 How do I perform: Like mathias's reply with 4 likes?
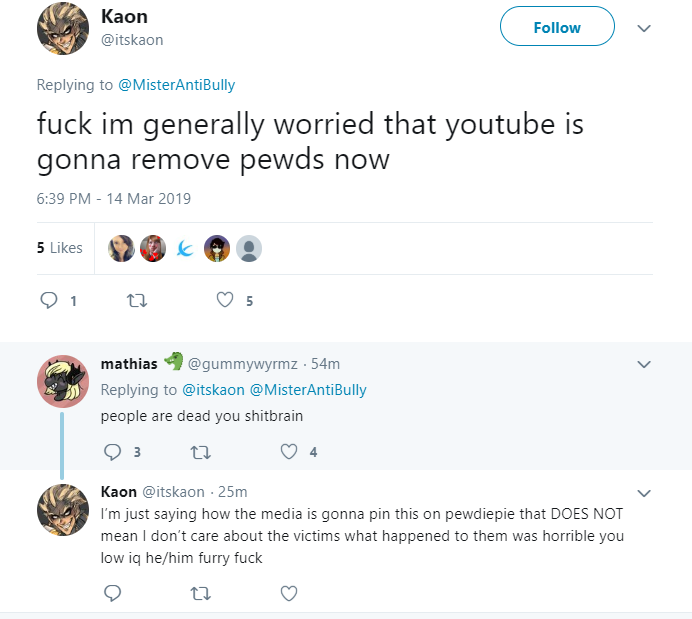pos(289,451)
